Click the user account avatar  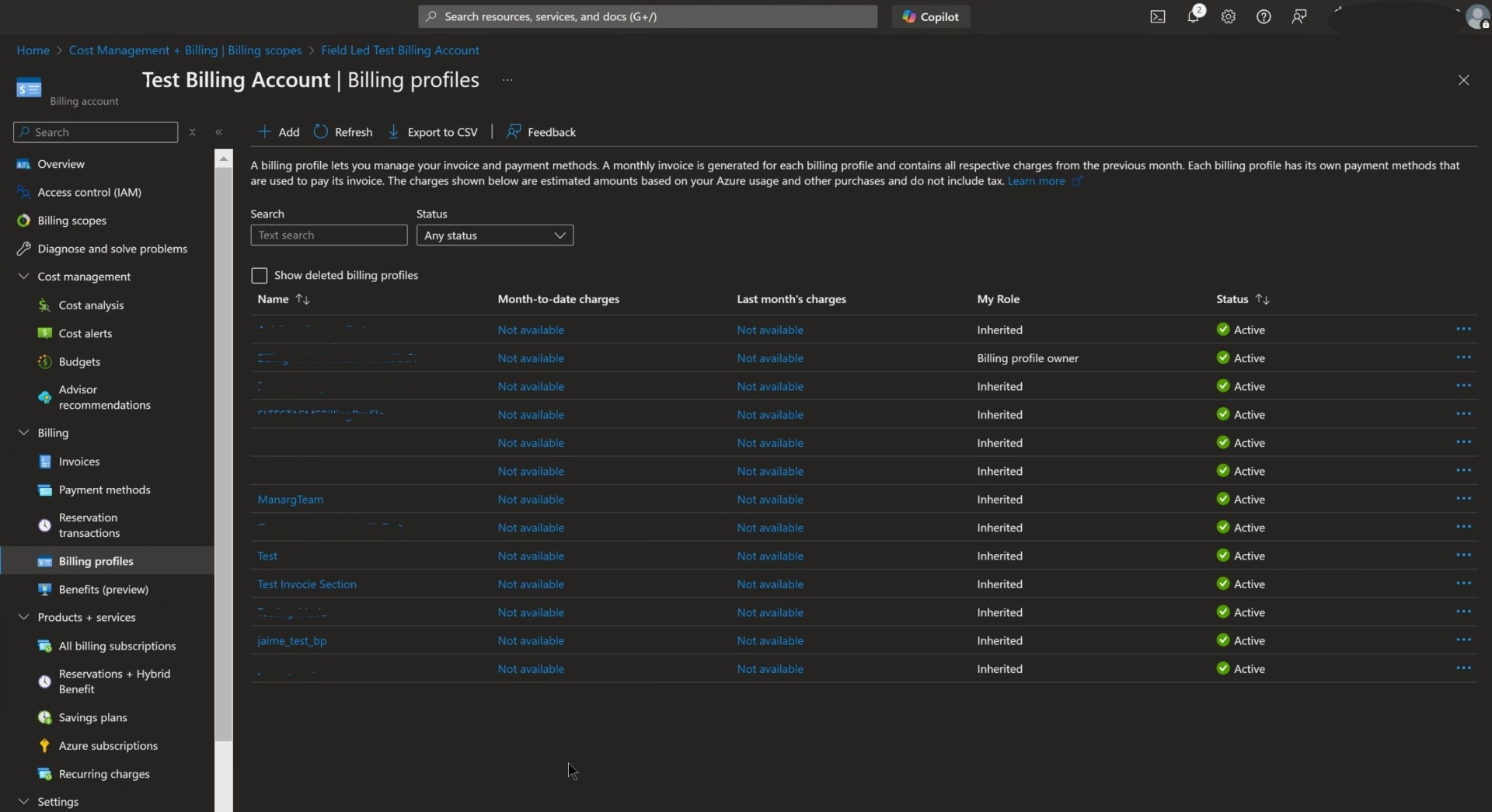pos(1476,16)
